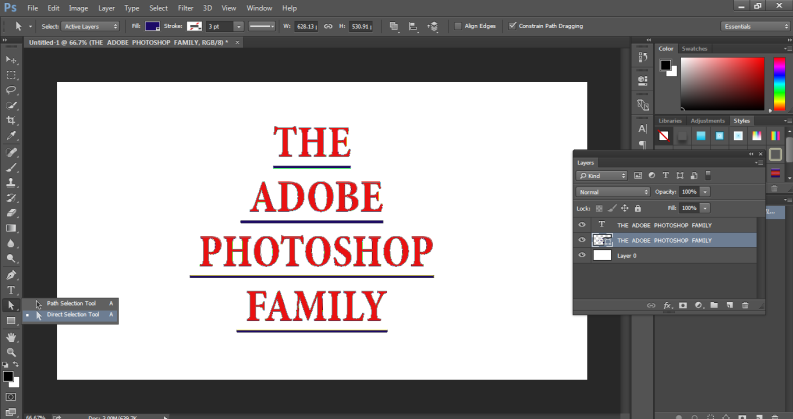Switch to the Swatches tab
The image size is (793, 419).
pos(694,49)
